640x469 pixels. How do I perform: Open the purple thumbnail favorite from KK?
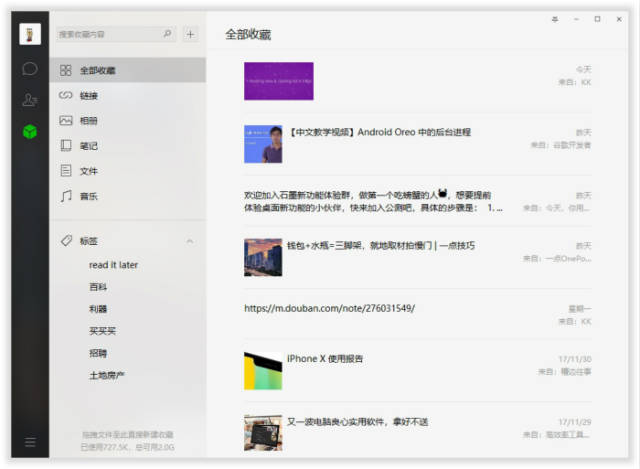[x=279, y=81]
